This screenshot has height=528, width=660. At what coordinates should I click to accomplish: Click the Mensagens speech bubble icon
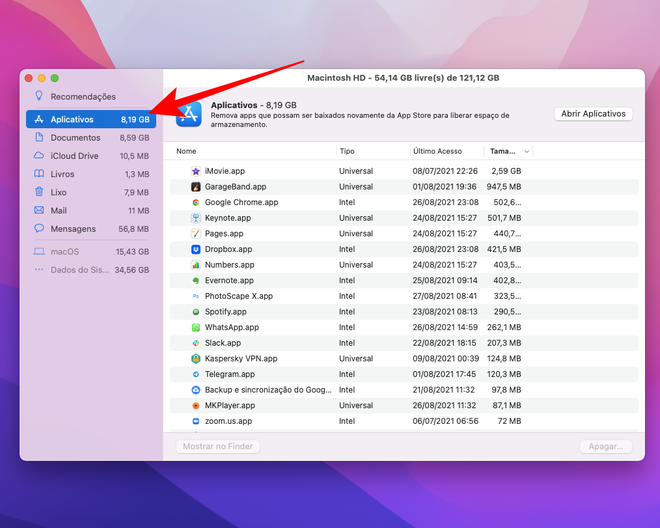39,228
